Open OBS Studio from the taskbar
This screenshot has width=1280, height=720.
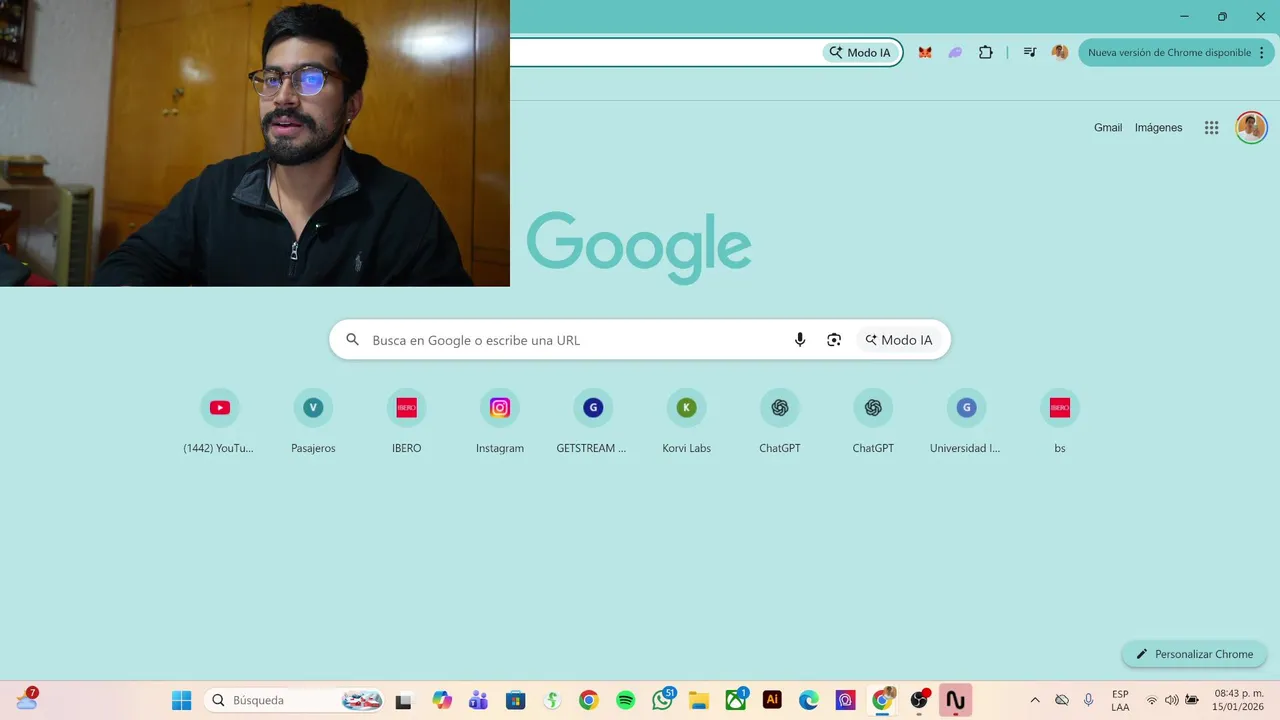(919, 700)
